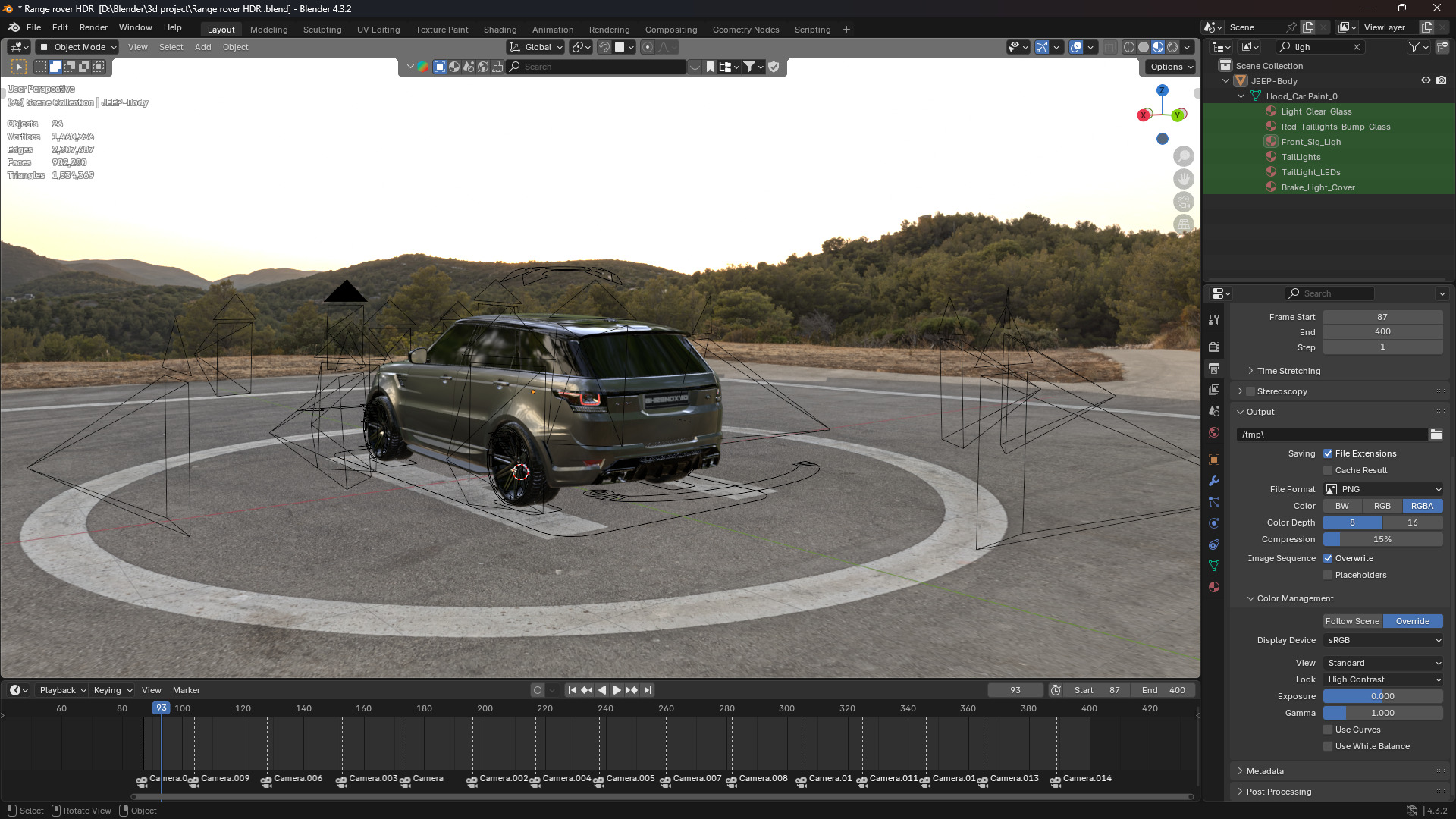Switch perspective/orthographic view grid icon

[x=1184, y=224]
